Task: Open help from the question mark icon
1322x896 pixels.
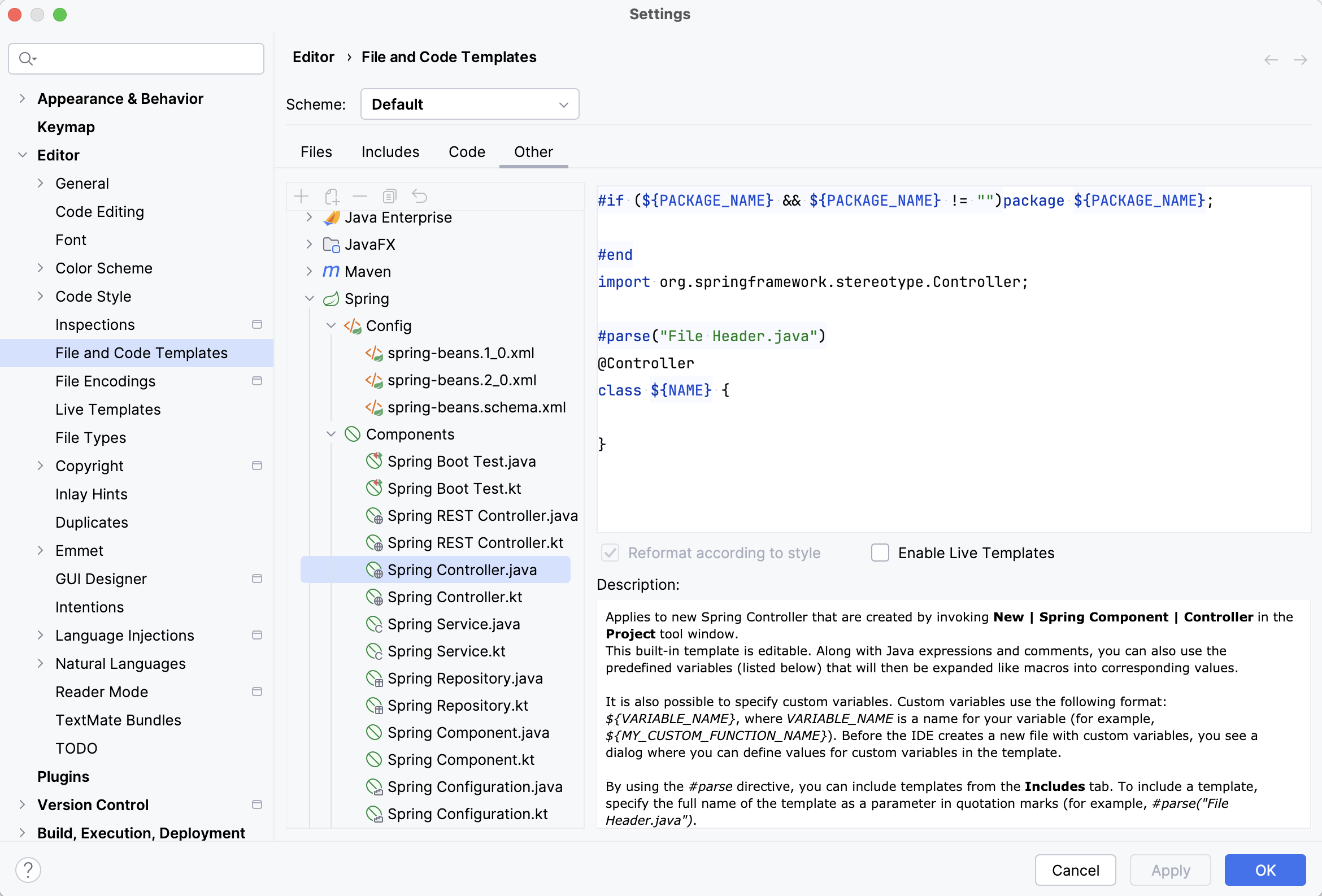Action: (x=28, y=869)
